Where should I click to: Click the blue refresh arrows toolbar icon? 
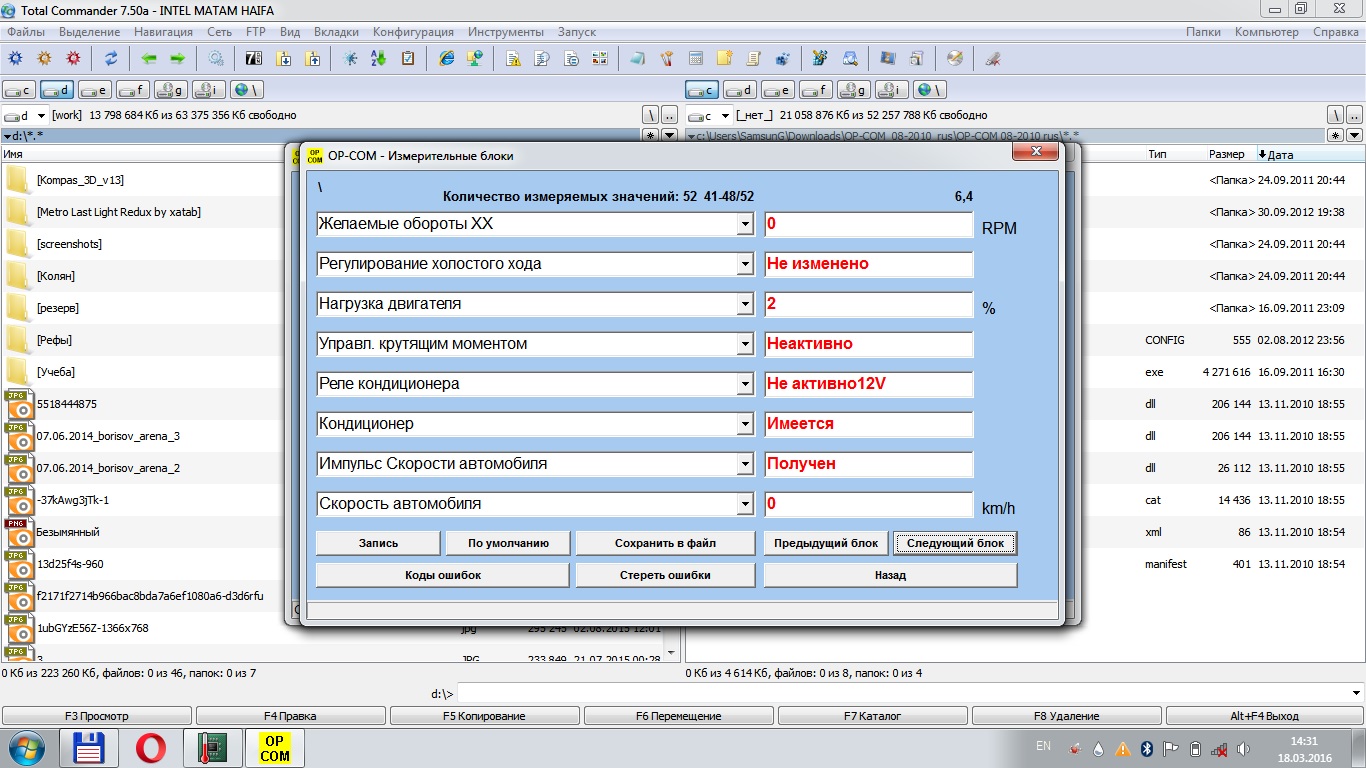[111, 59]
